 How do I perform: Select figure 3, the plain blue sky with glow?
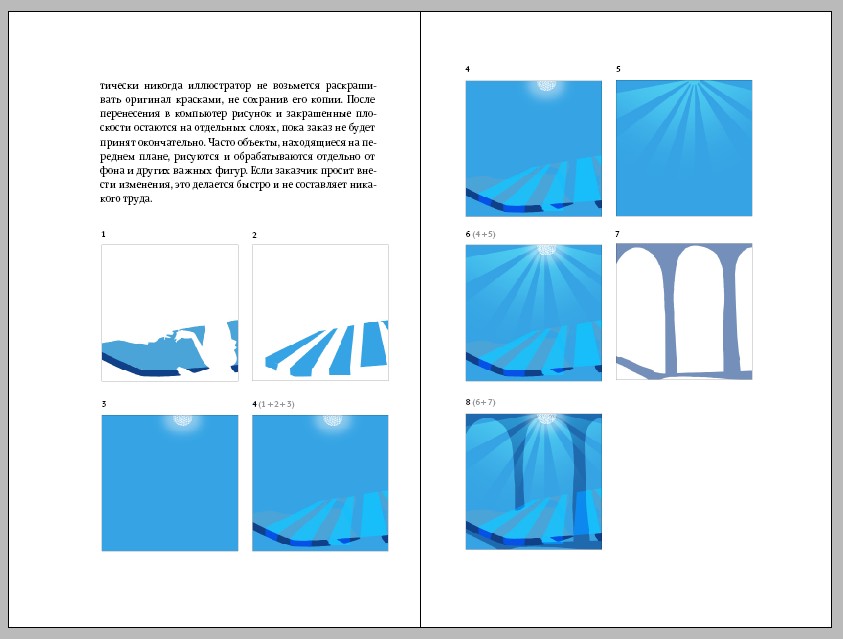[x=170, y=483]
